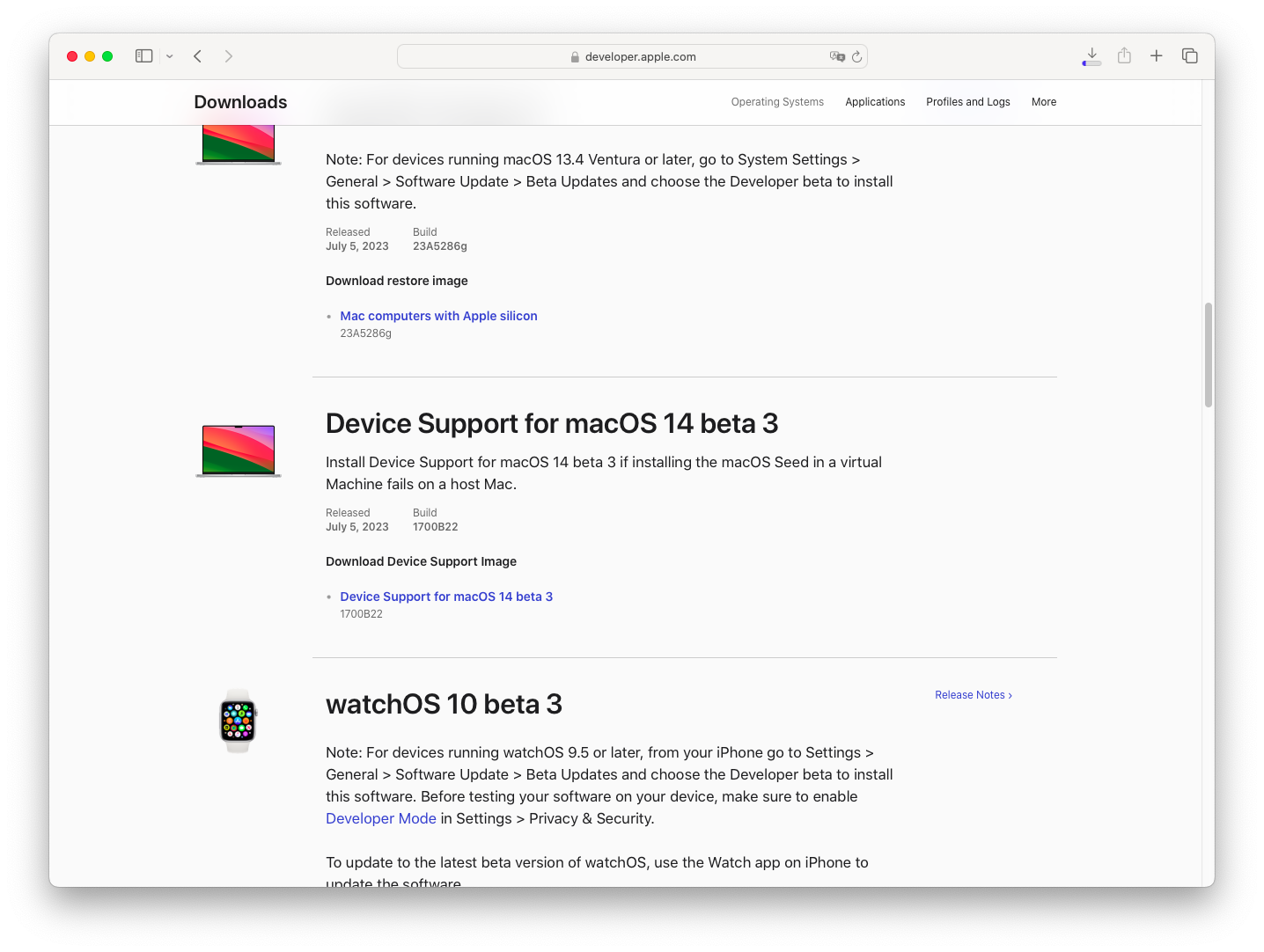1264x952 pixels.
Task: Expand the More navigation menu
Action: point(1044,102)
